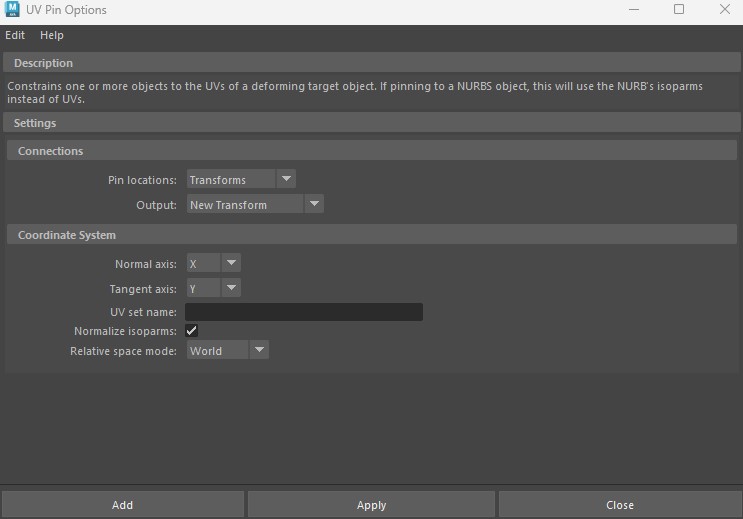Open the Pin locations dropdown
Screen dimensions: 743x519
(x=241, y=180)
